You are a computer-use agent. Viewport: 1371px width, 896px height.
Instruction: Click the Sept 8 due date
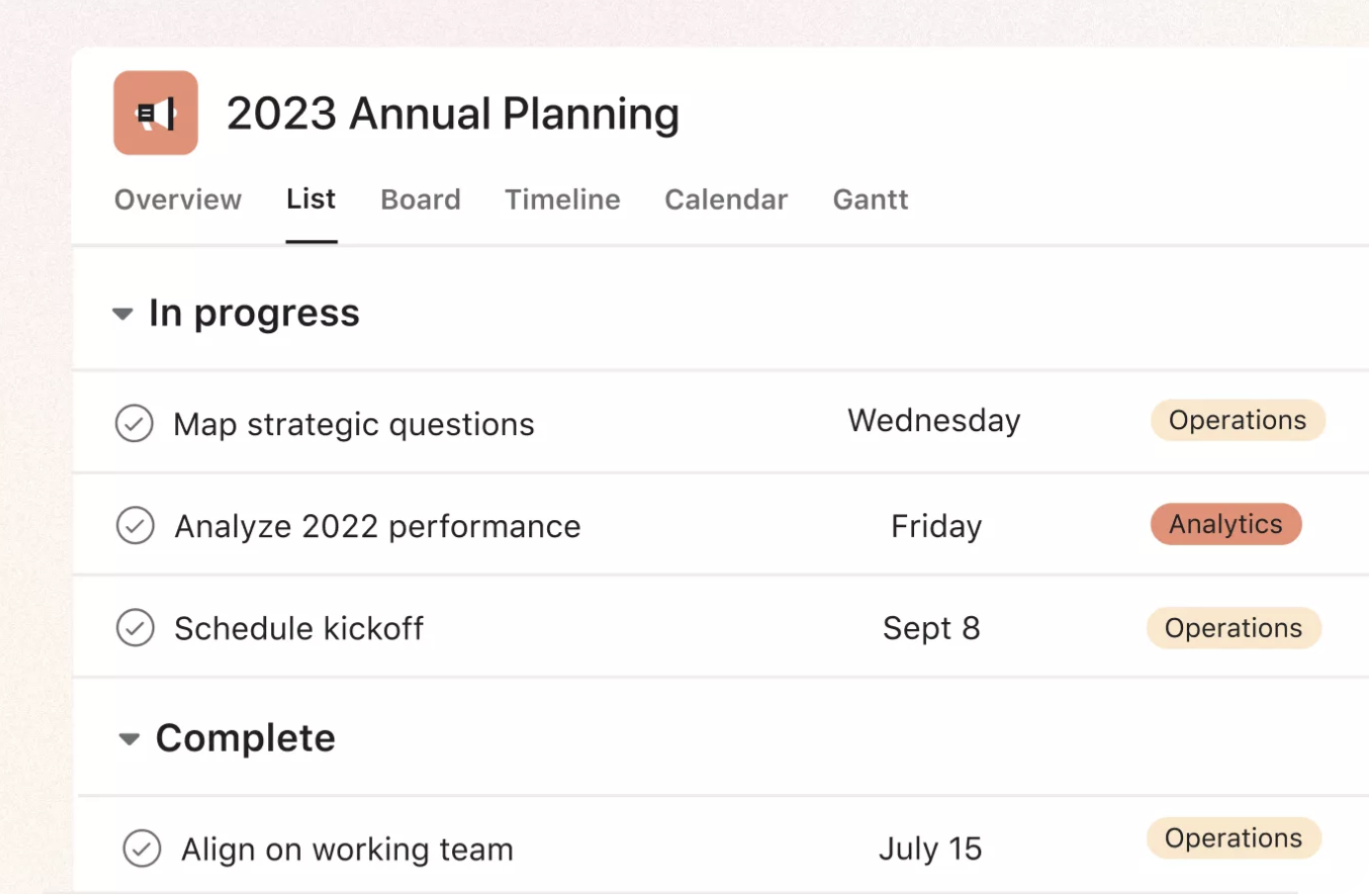coord(931,628)
